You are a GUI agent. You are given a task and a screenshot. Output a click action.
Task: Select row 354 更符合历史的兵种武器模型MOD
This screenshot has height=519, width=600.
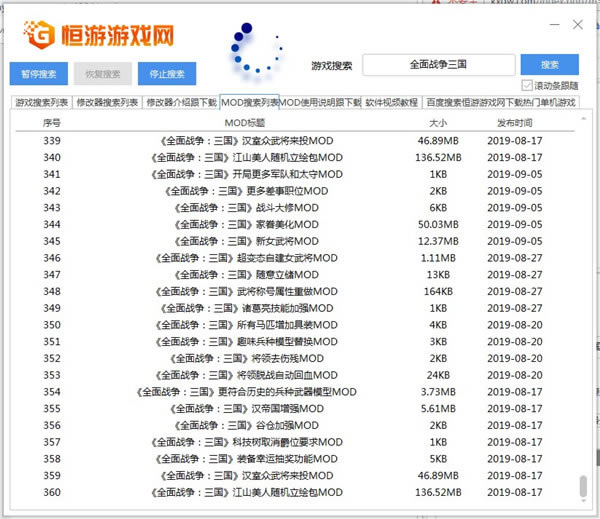point(295,392)
